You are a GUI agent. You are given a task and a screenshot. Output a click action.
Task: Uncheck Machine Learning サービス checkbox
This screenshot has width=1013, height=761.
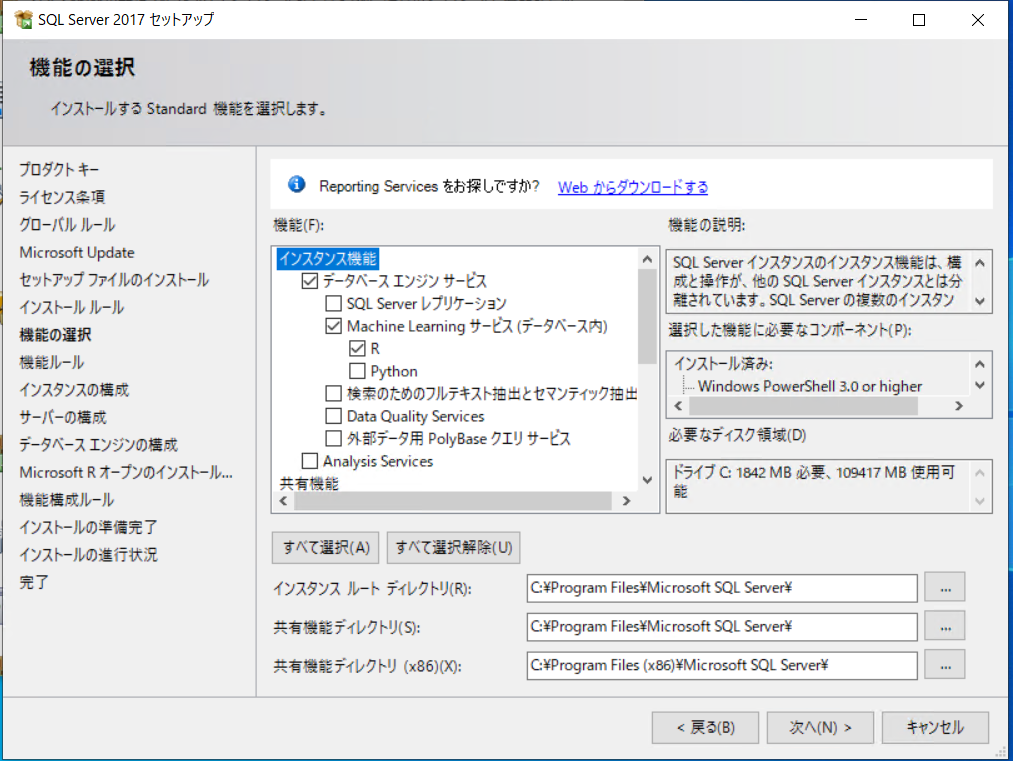coord(333,326)
